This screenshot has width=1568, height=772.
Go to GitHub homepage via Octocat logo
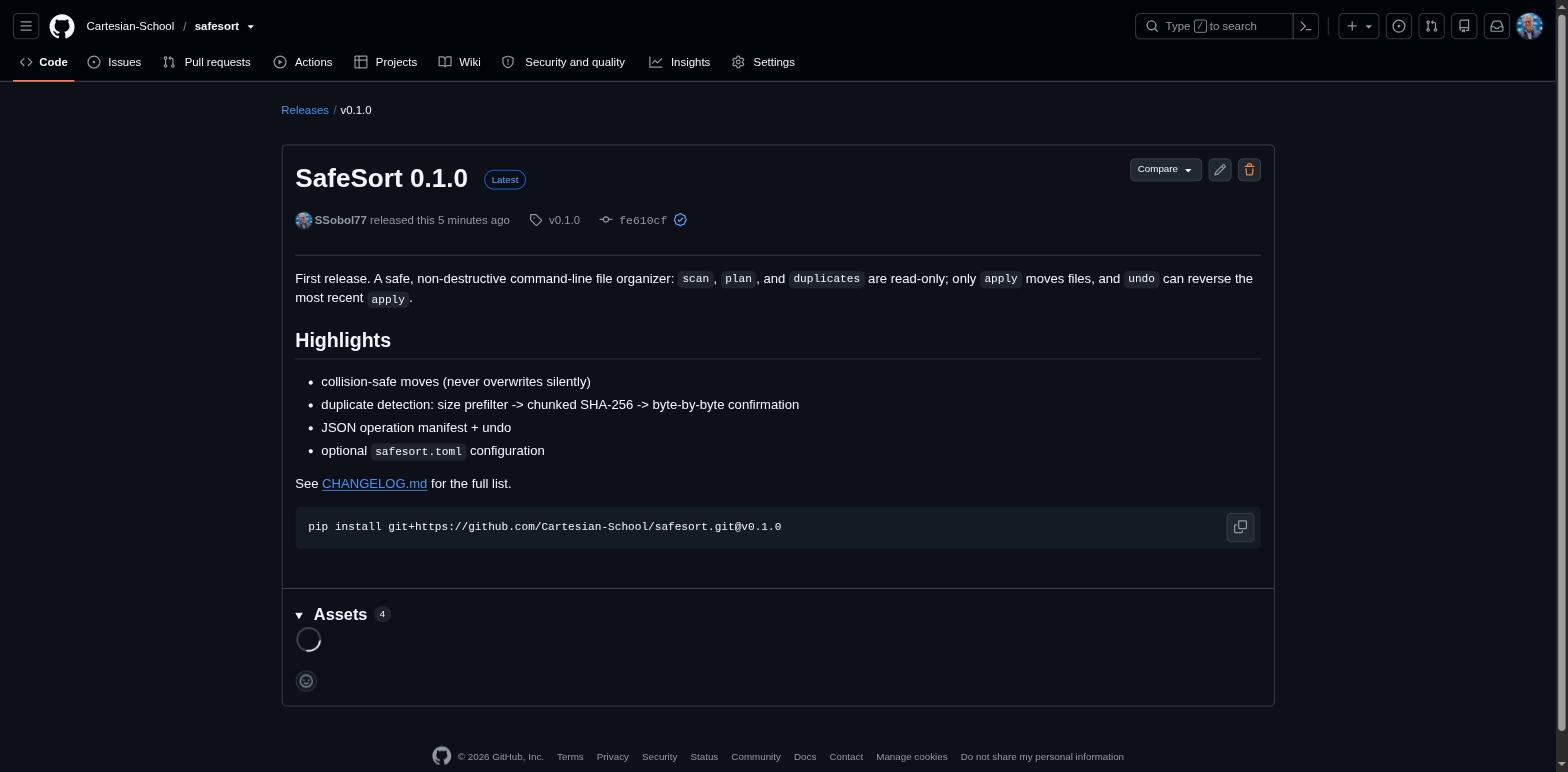point(62,26)
